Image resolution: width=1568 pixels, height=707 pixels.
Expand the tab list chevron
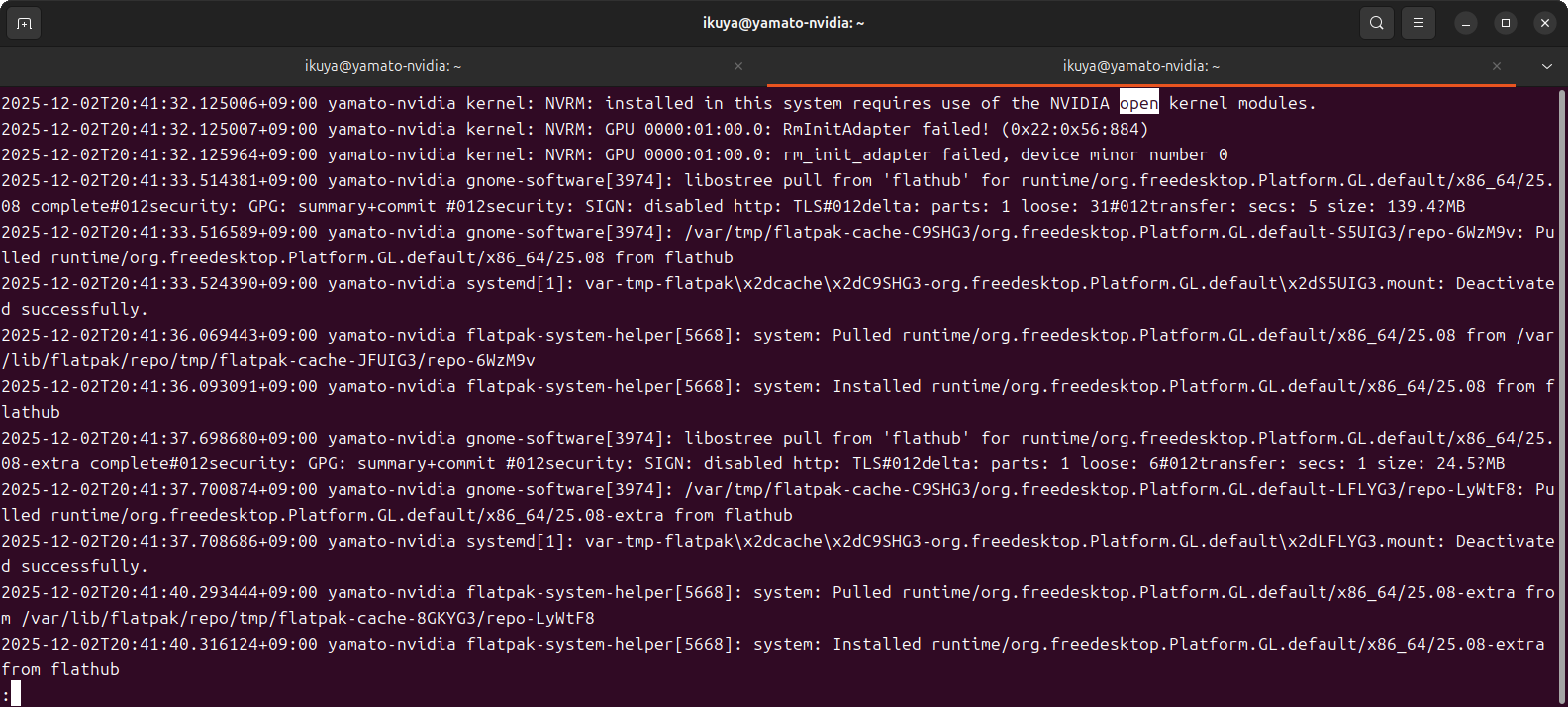(x=1547, y=66)
